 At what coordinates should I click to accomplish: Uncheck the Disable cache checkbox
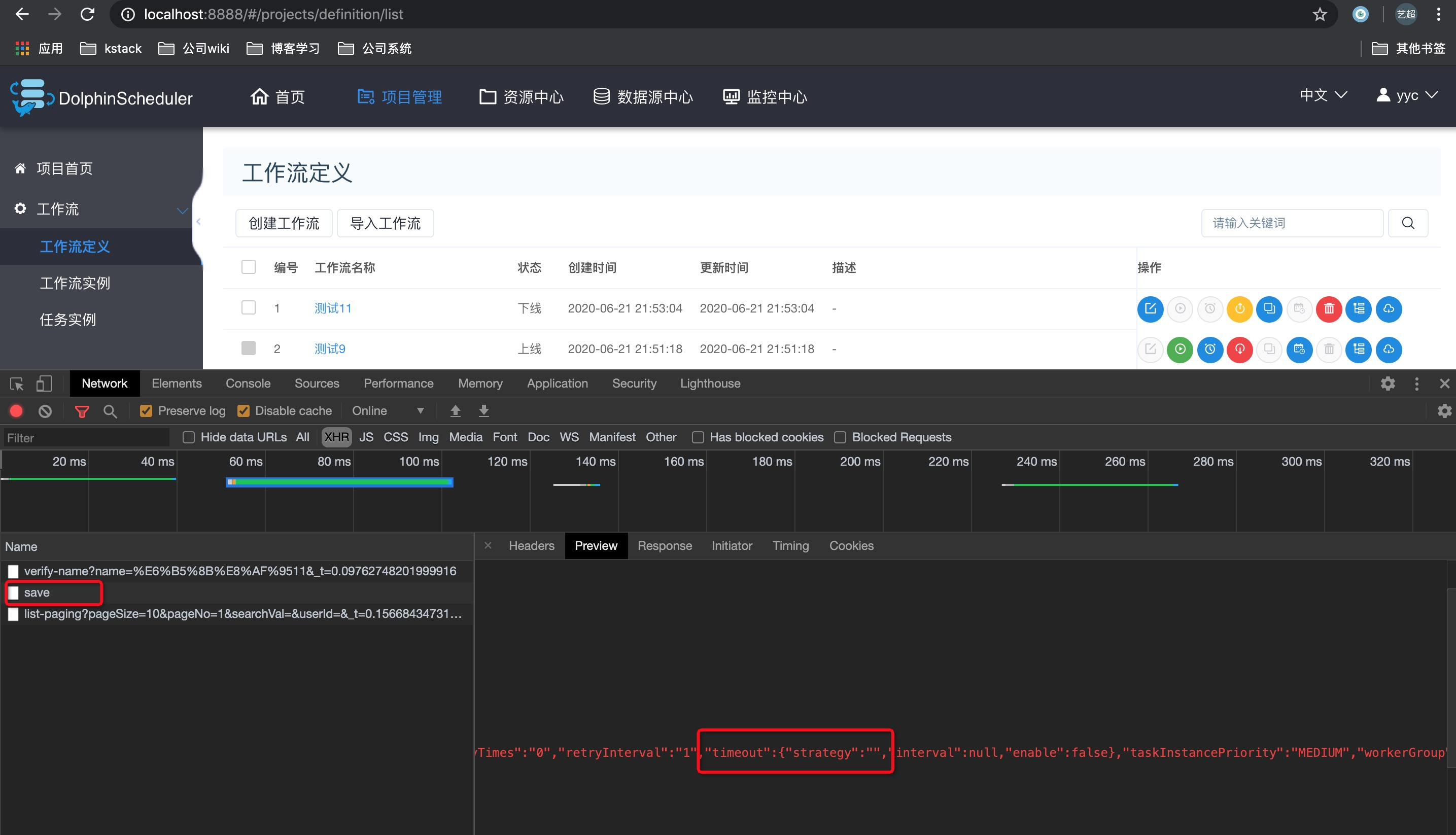pos(244,410)
